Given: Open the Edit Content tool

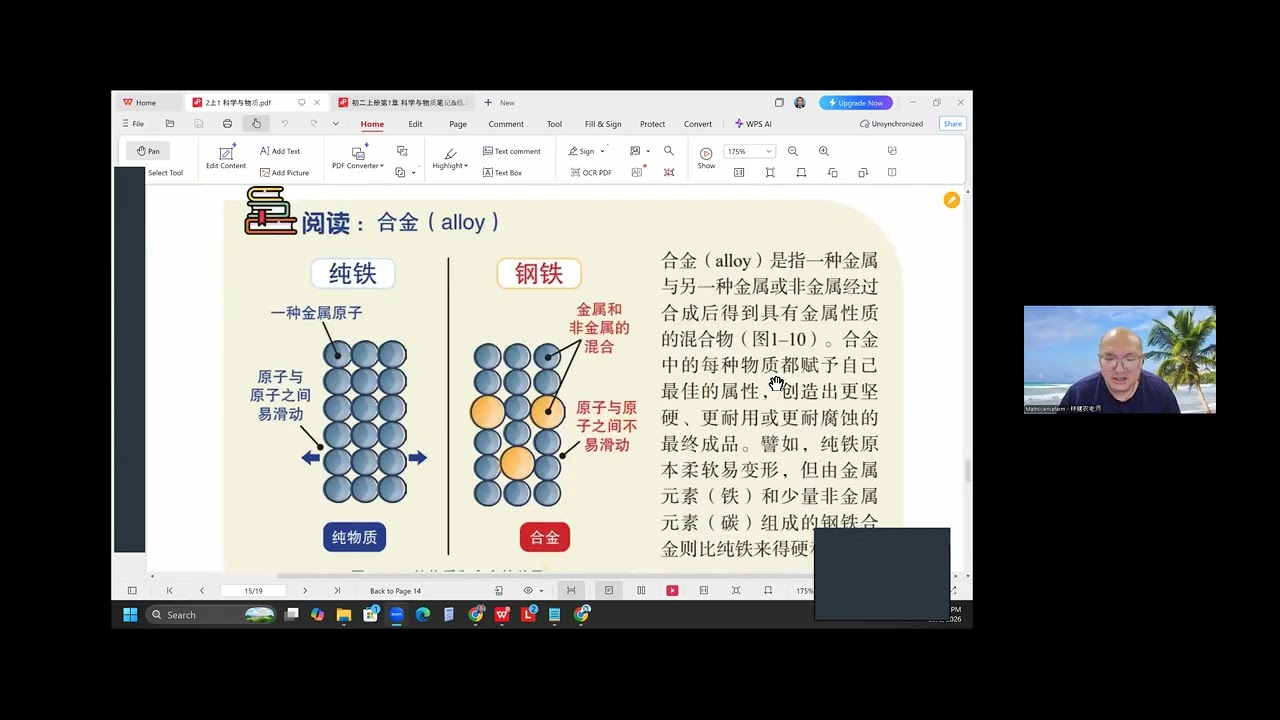Looking at the screenshot, I should pos(226,157).
